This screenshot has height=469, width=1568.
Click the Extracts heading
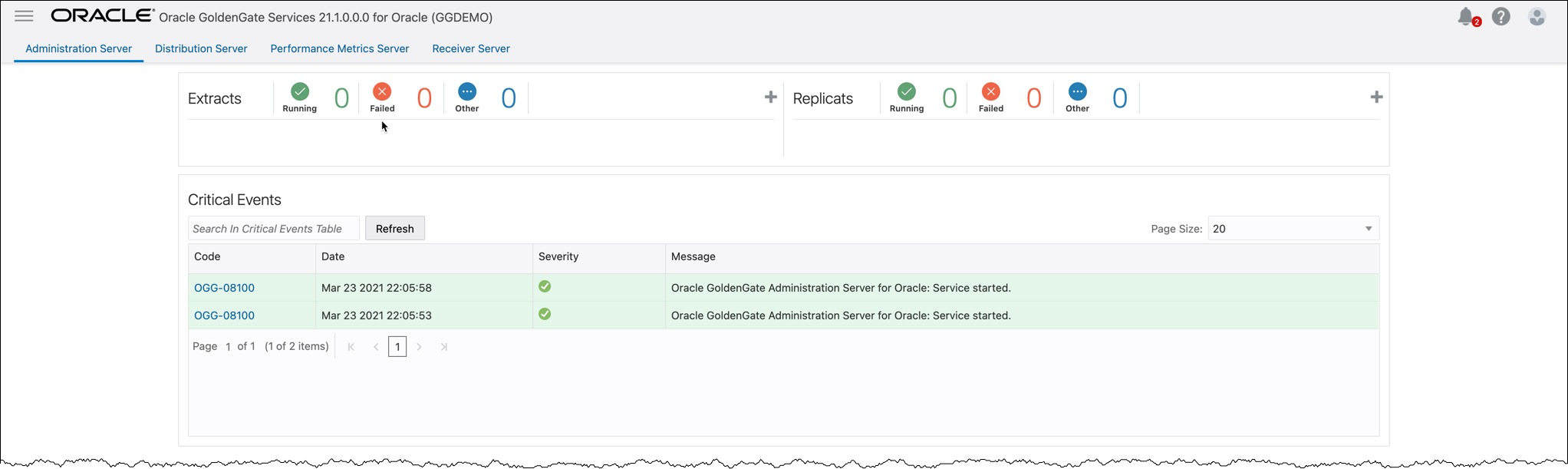pos(215,98)
